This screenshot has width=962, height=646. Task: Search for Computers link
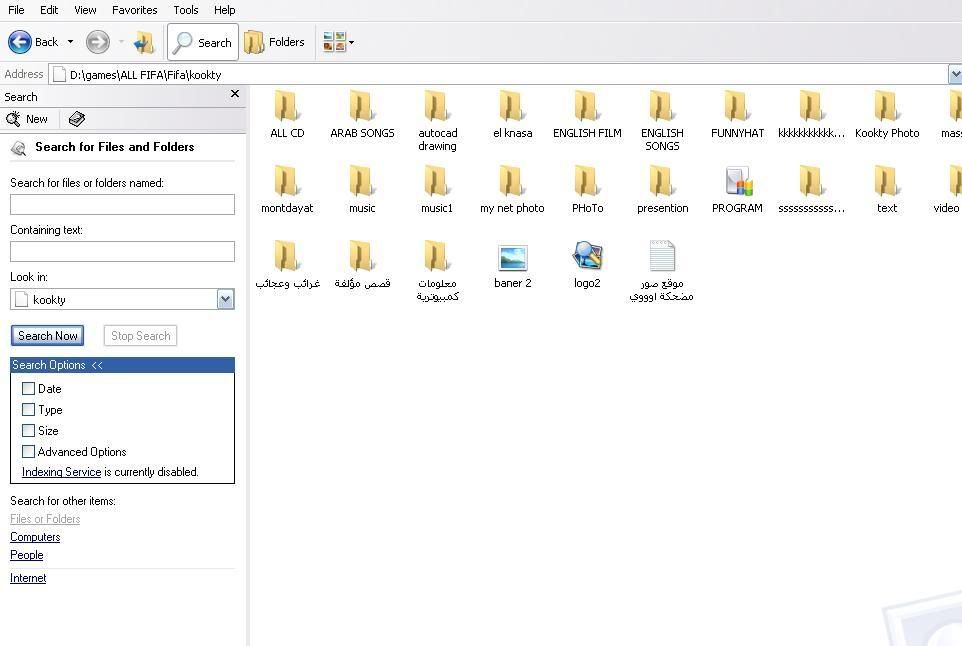[x=35, y=537]
